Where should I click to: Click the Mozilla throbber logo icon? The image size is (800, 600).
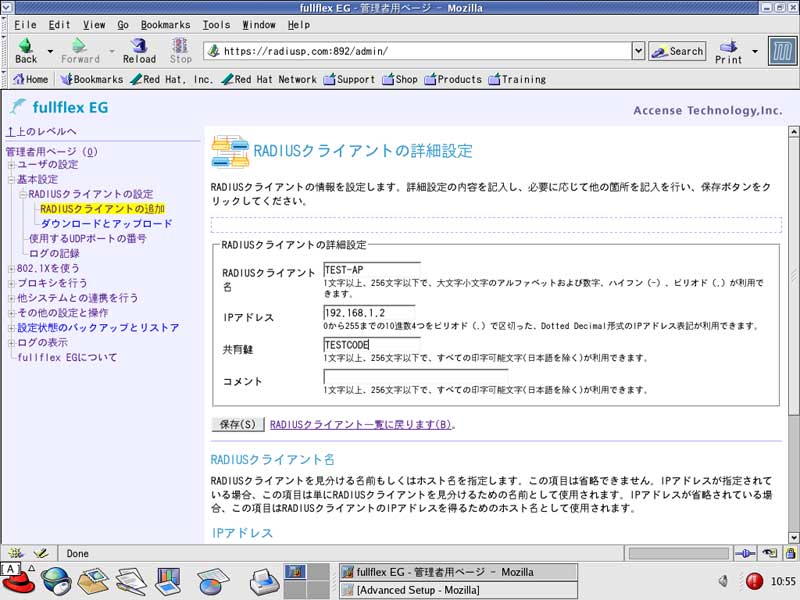click(782, 51)
